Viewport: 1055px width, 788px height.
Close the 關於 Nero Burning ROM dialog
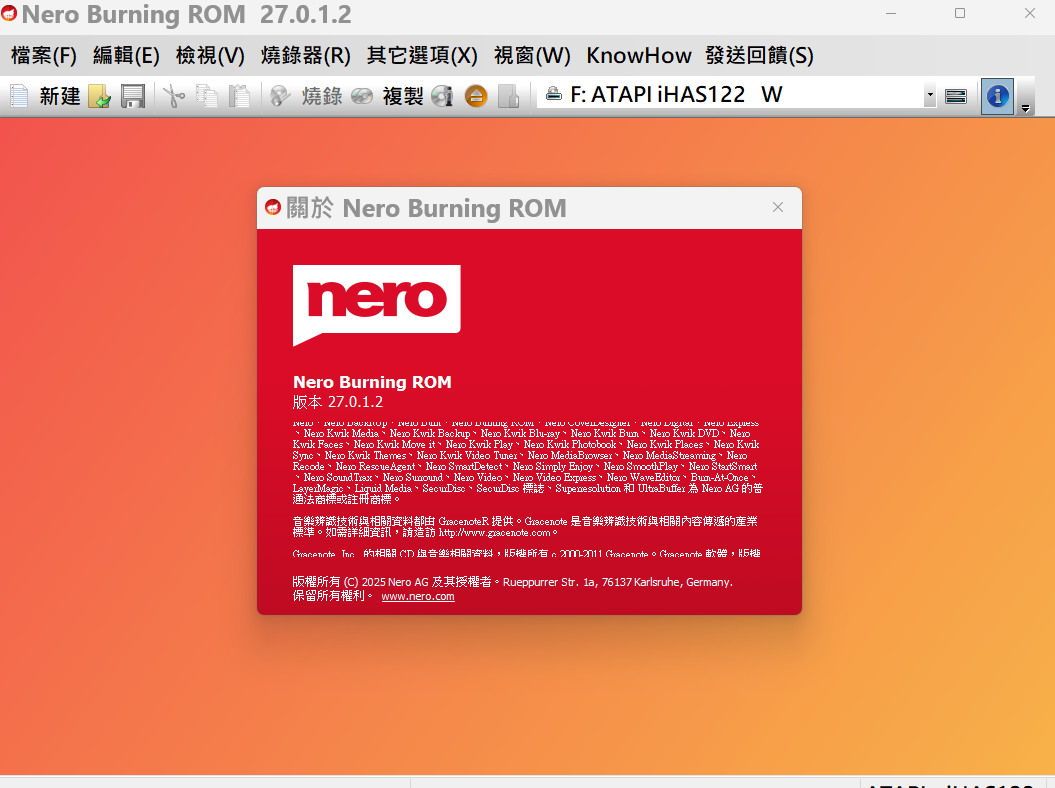(x=778, y=207)
